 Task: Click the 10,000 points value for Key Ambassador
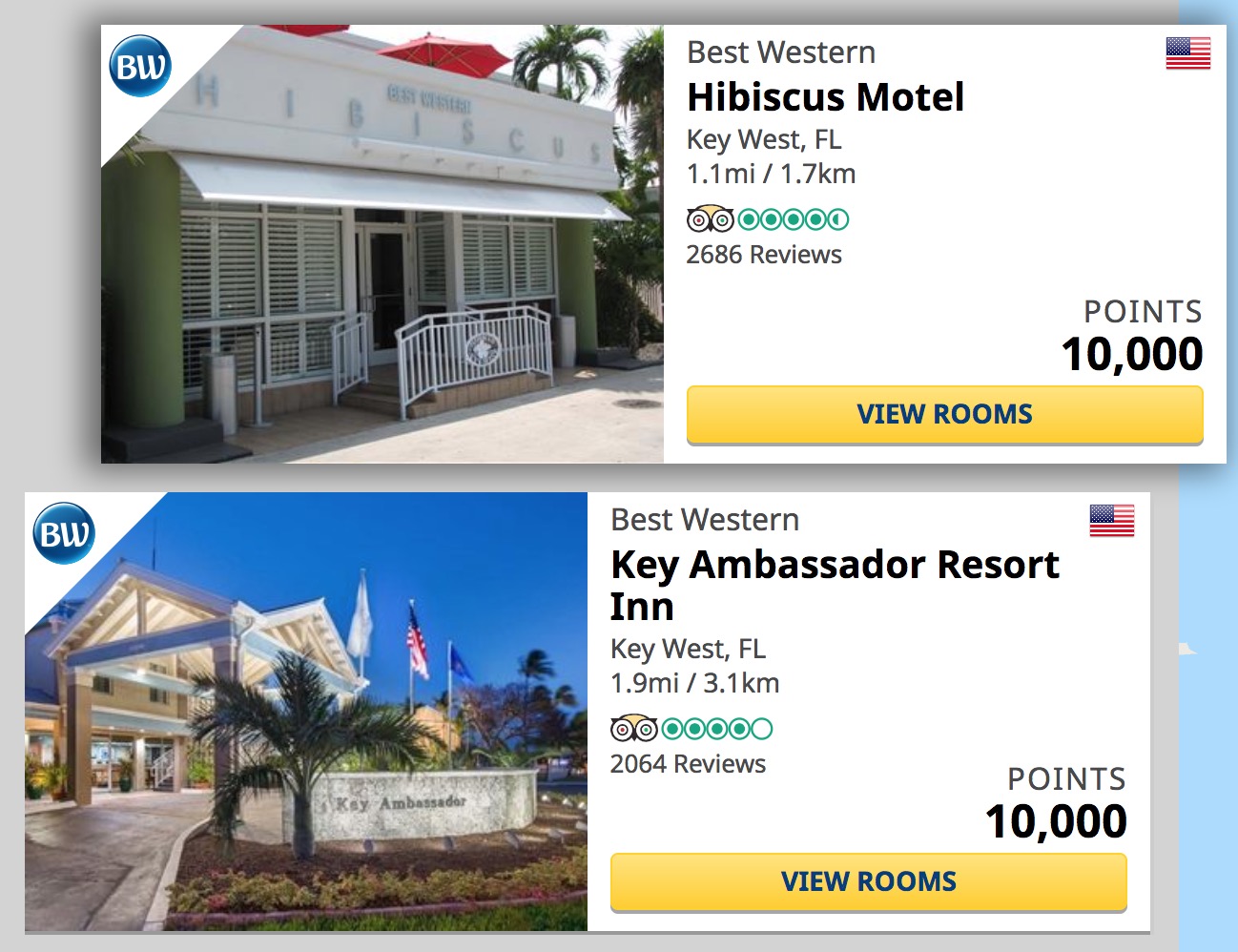tap(1056, 821)
